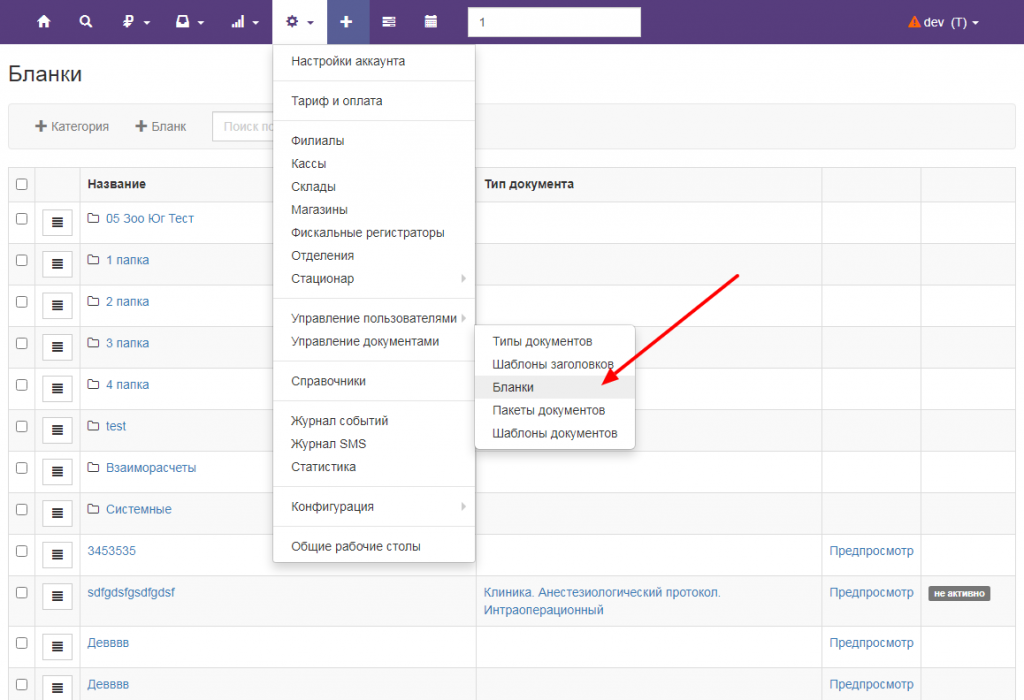Image resolution: width=1024 pixels, height=700 pixels.
Task: Click the top bar field containing 1
Action: [554, 22]
